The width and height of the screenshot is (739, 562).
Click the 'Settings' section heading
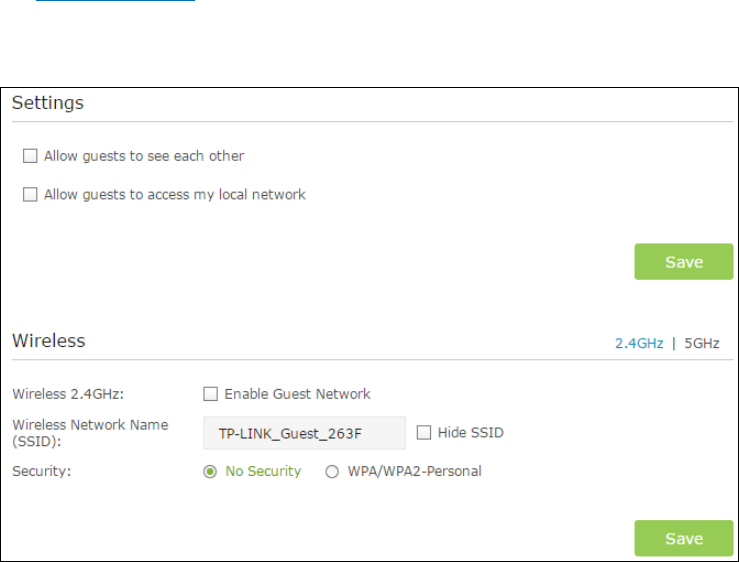point(48,103)
